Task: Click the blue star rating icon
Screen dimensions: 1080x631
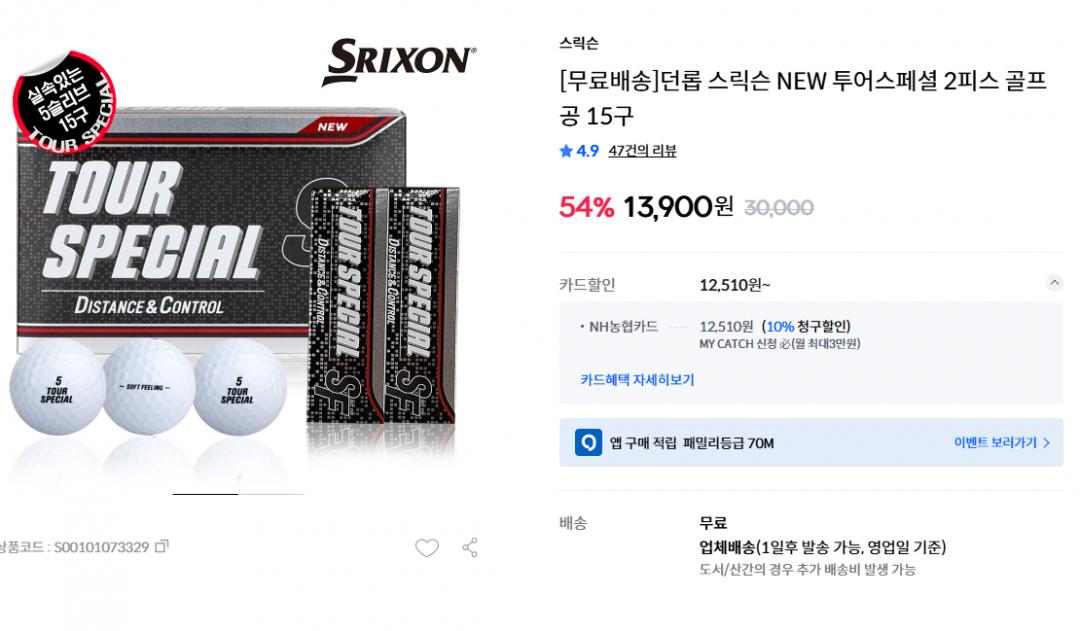Action: [x=566, y=151]
